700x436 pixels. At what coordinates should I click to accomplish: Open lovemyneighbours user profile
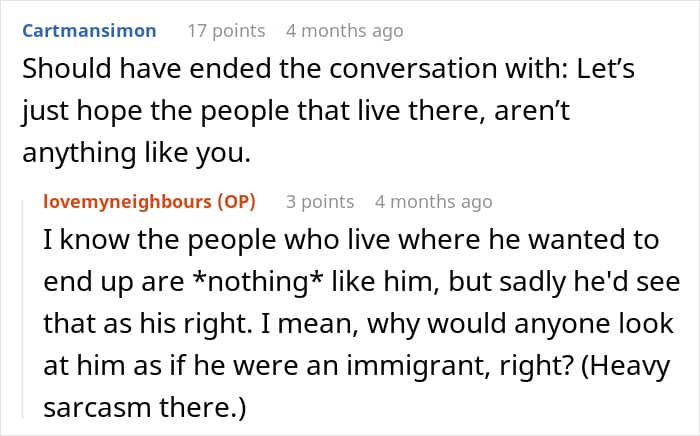coord(127,202)
